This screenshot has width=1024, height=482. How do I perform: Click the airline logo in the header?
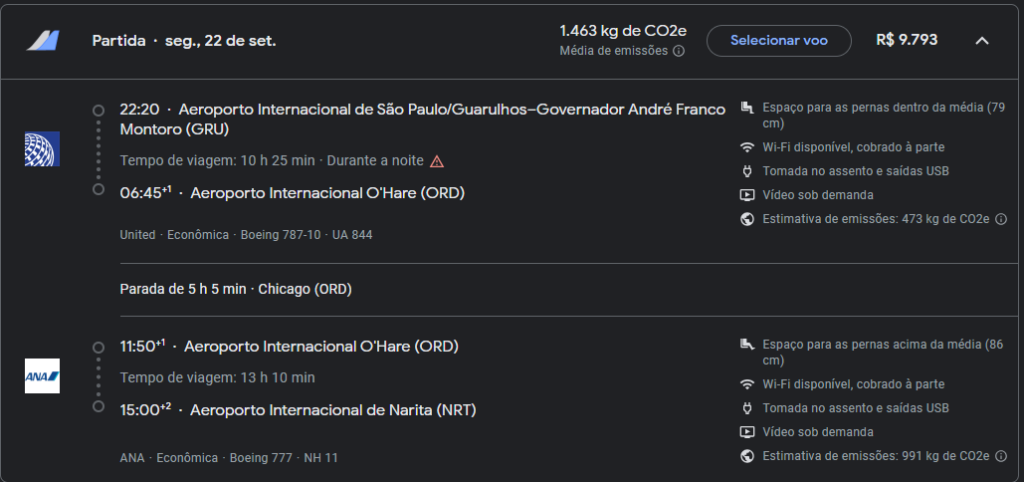[43, 41]
